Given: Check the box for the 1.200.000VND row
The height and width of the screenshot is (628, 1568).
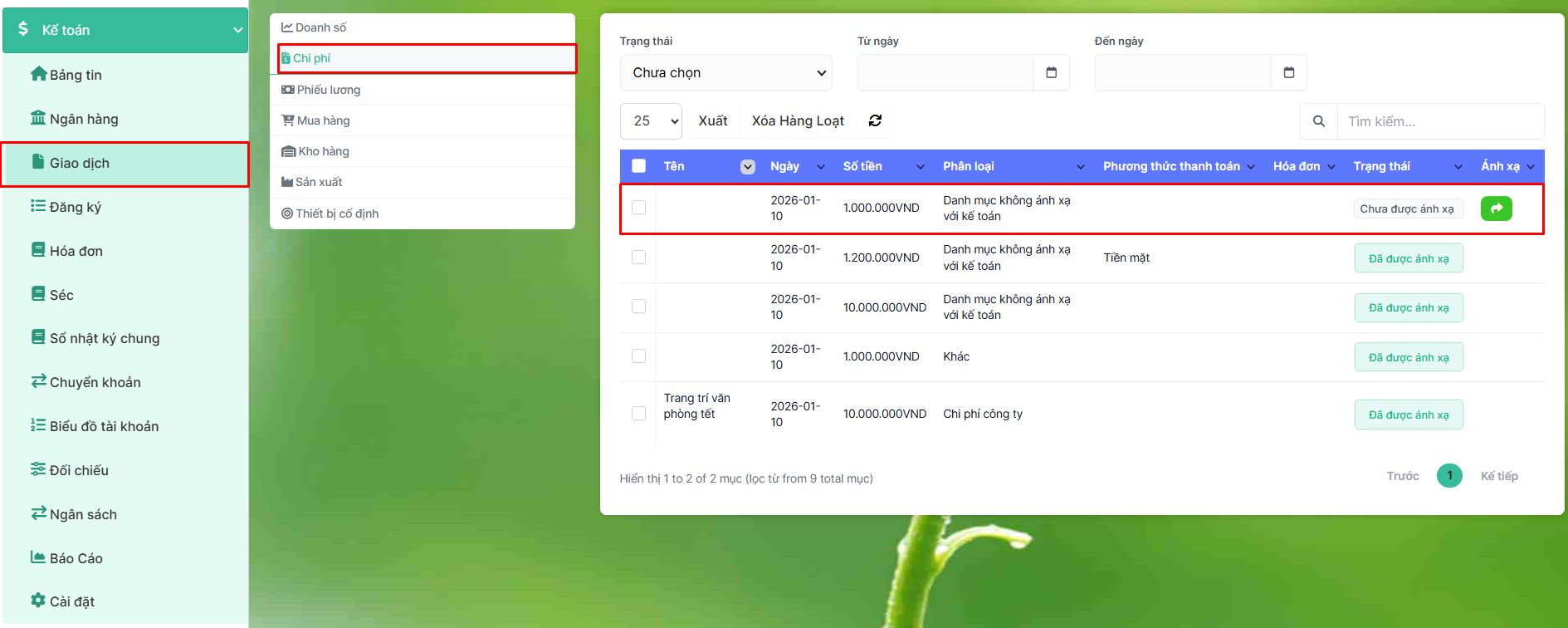Looking at the screenshot, I should click(638, 258).
